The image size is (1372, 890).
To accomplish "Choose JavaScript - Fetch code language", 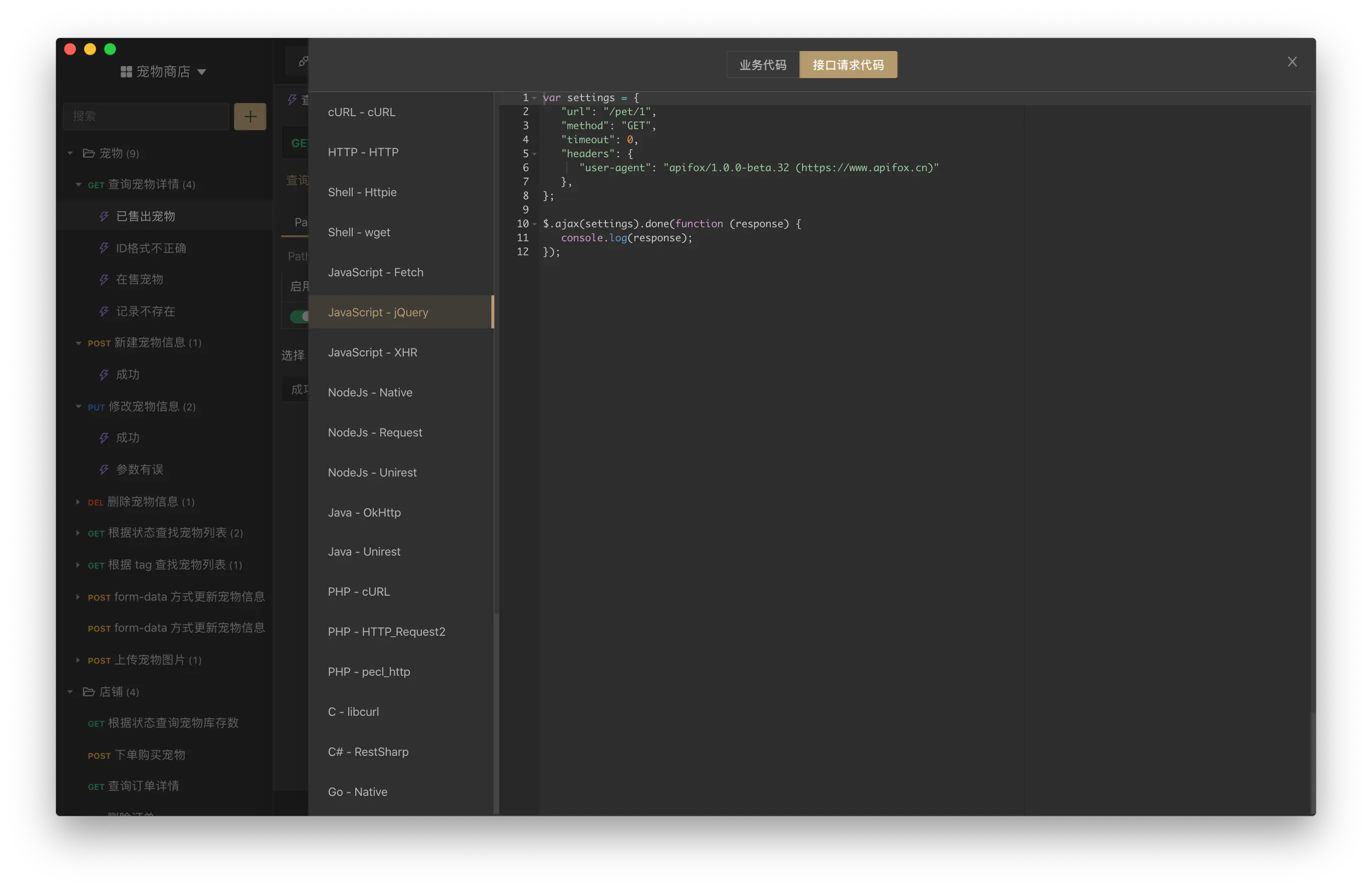I will (x=375, y=272).
